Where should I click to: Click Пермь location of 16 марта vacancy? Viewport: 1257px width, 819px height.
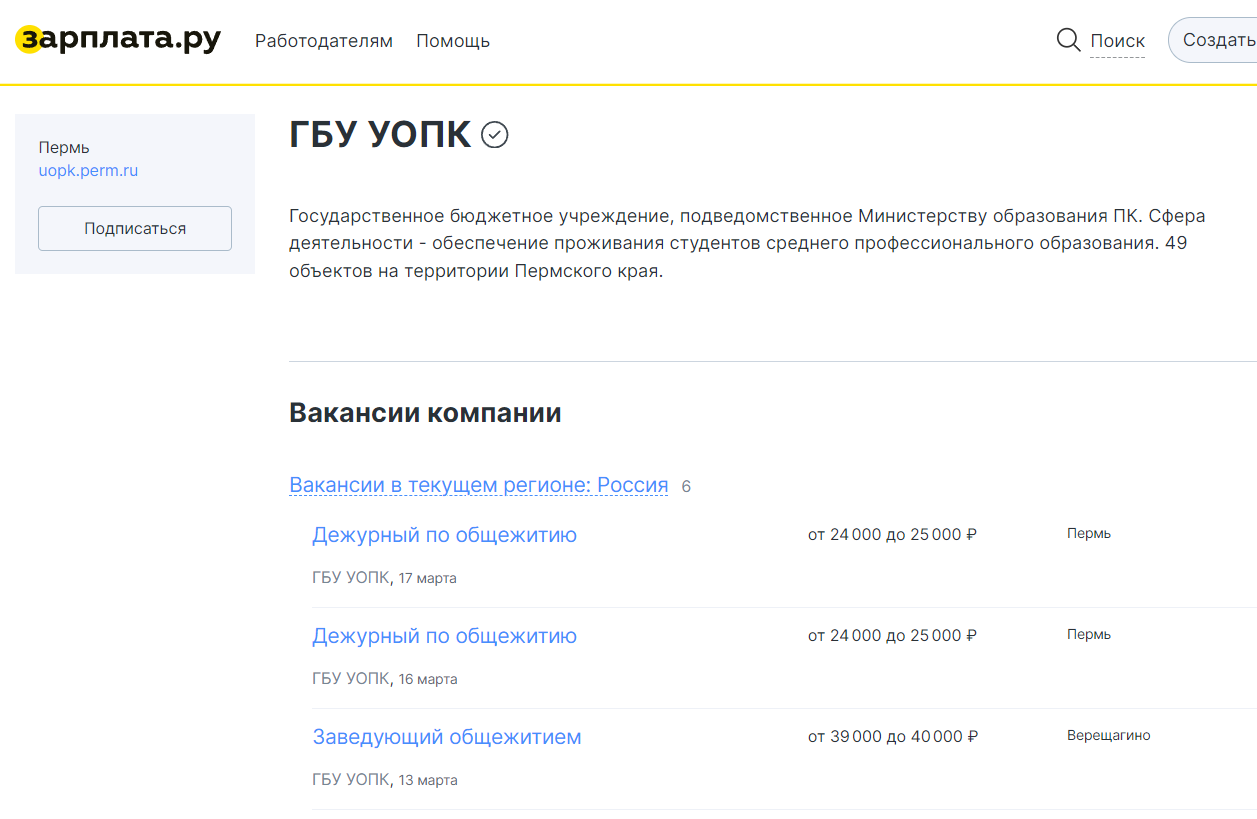[x=1089, y=635]
